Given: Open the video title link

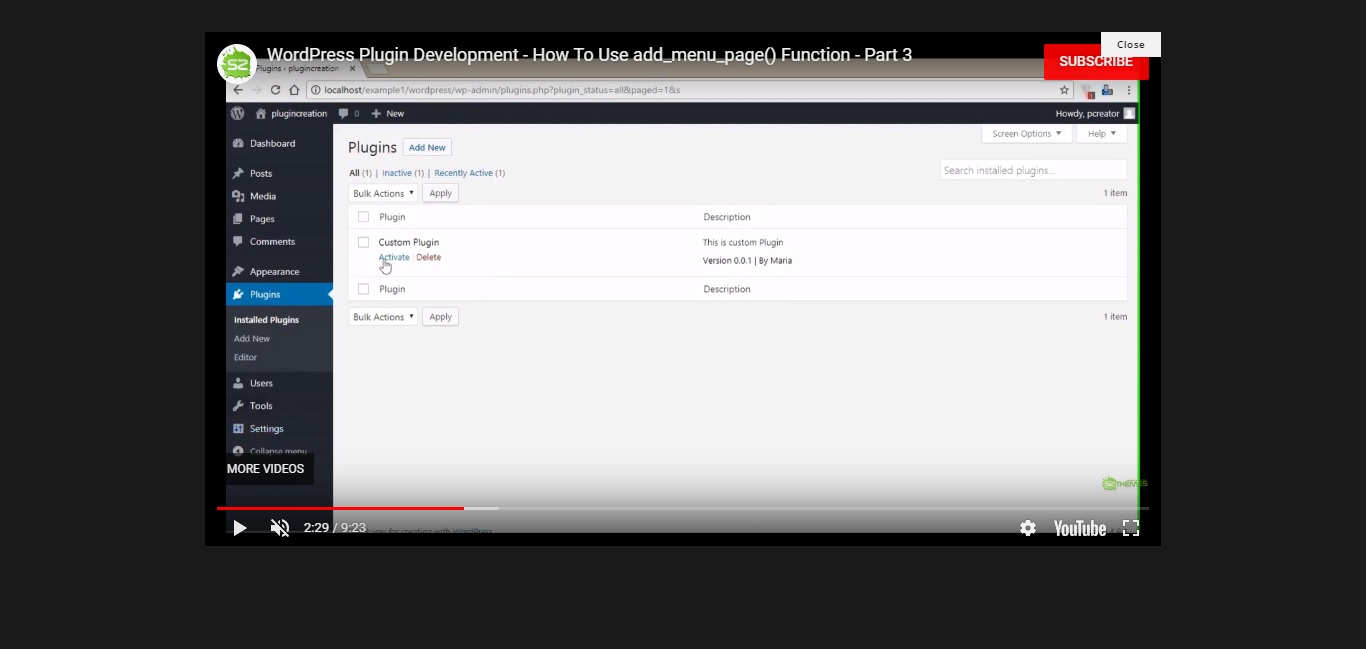Looking at the screenshot, I should pyautogui.click(x=589, y=55).
